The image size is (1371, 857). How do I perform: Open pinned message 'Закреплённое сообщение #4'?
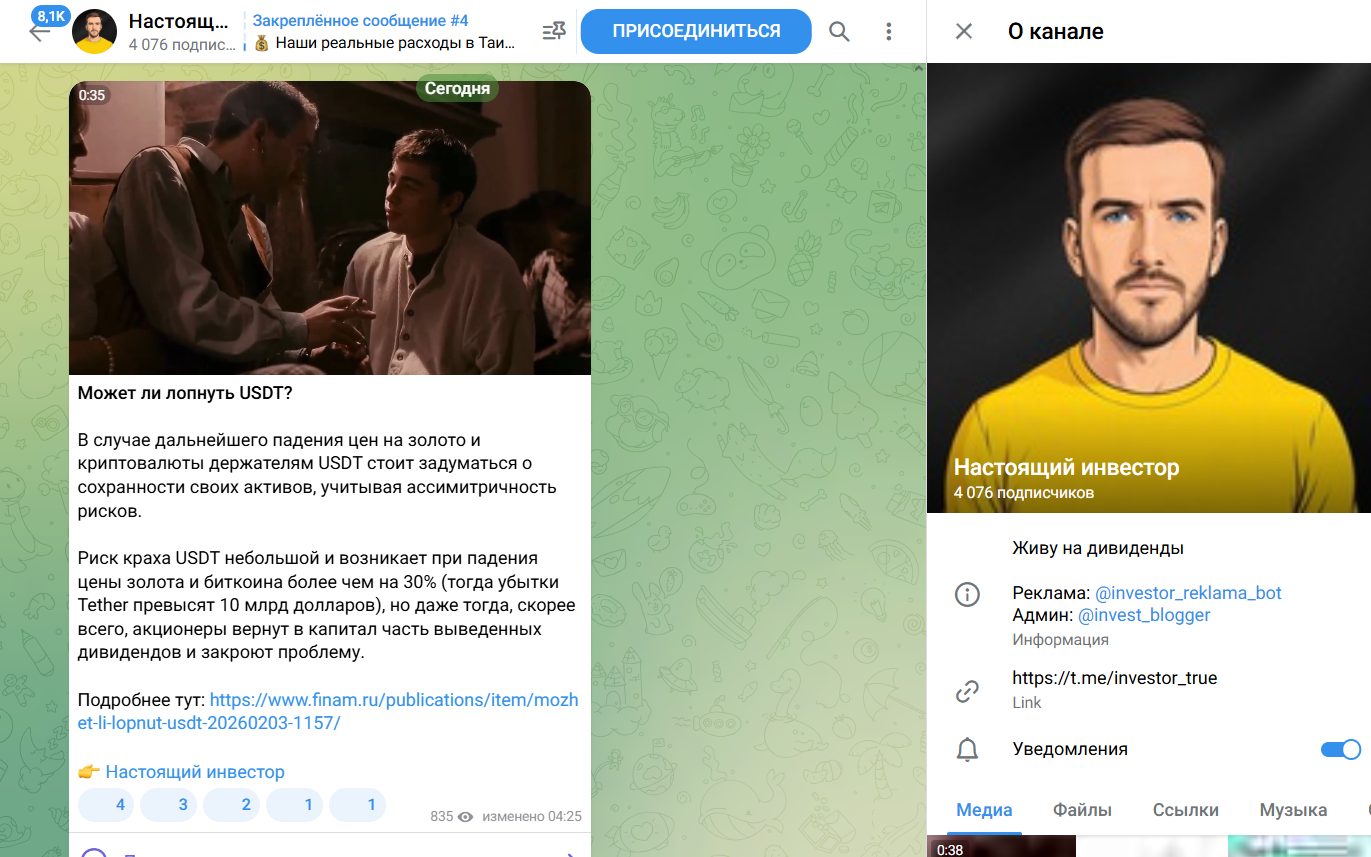pos(385,32)
